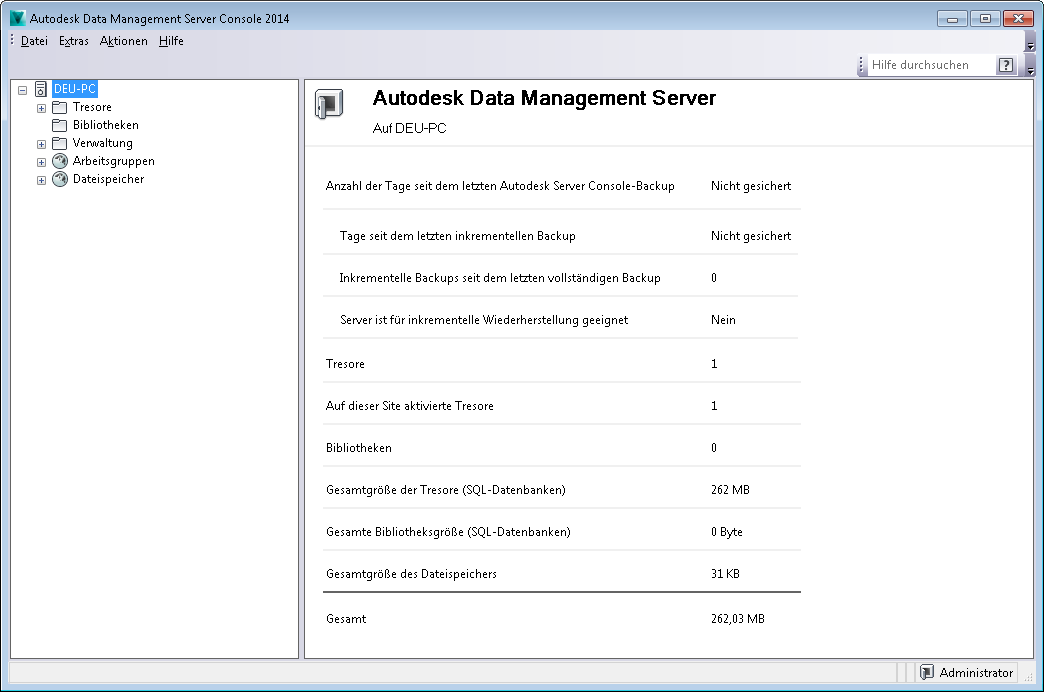Screen dimensions: 1044x692
Task: Click the Tresore folder icon
Action: tap(60, 107)
